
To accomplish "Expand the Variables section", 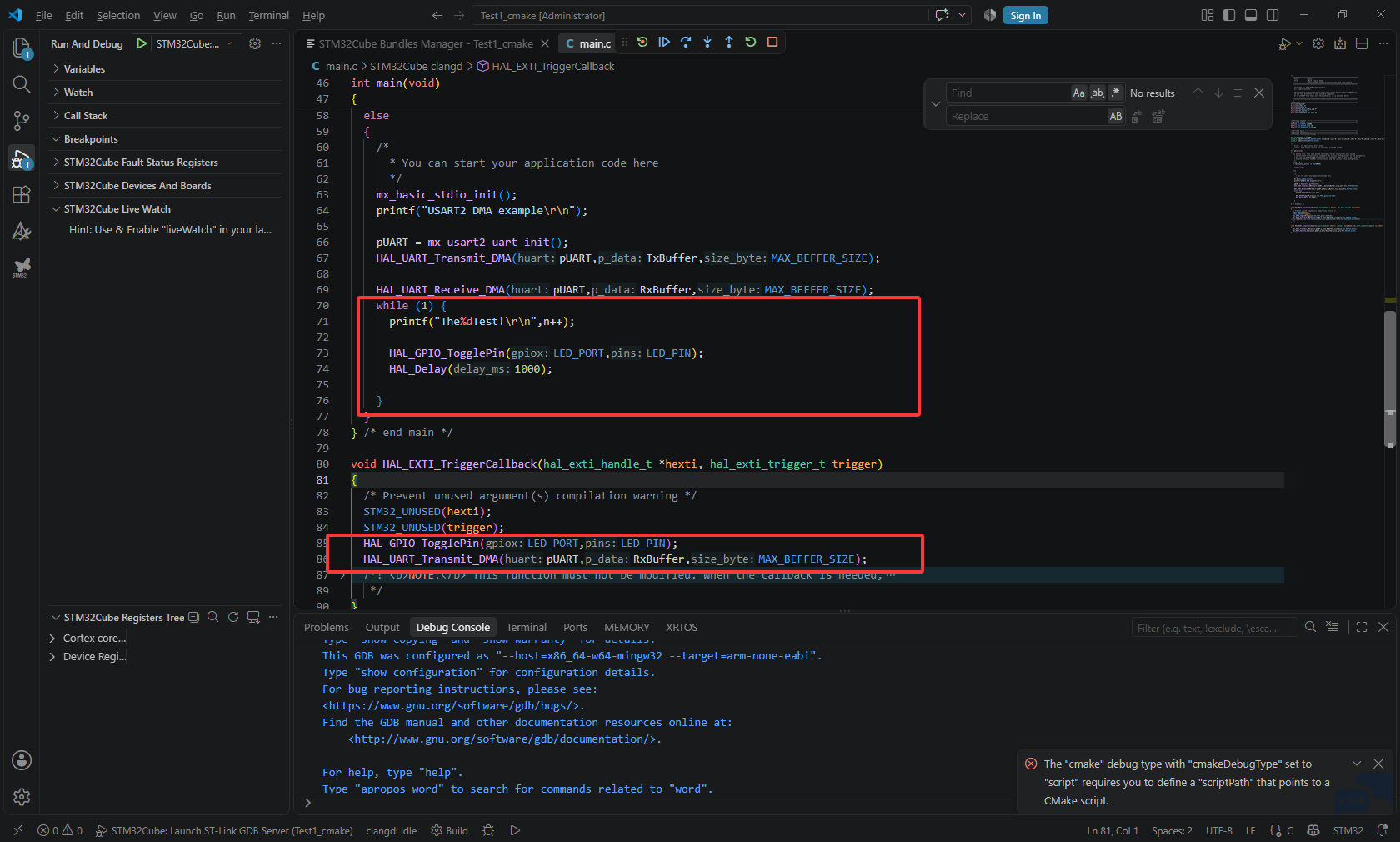I will pos(165,69).
